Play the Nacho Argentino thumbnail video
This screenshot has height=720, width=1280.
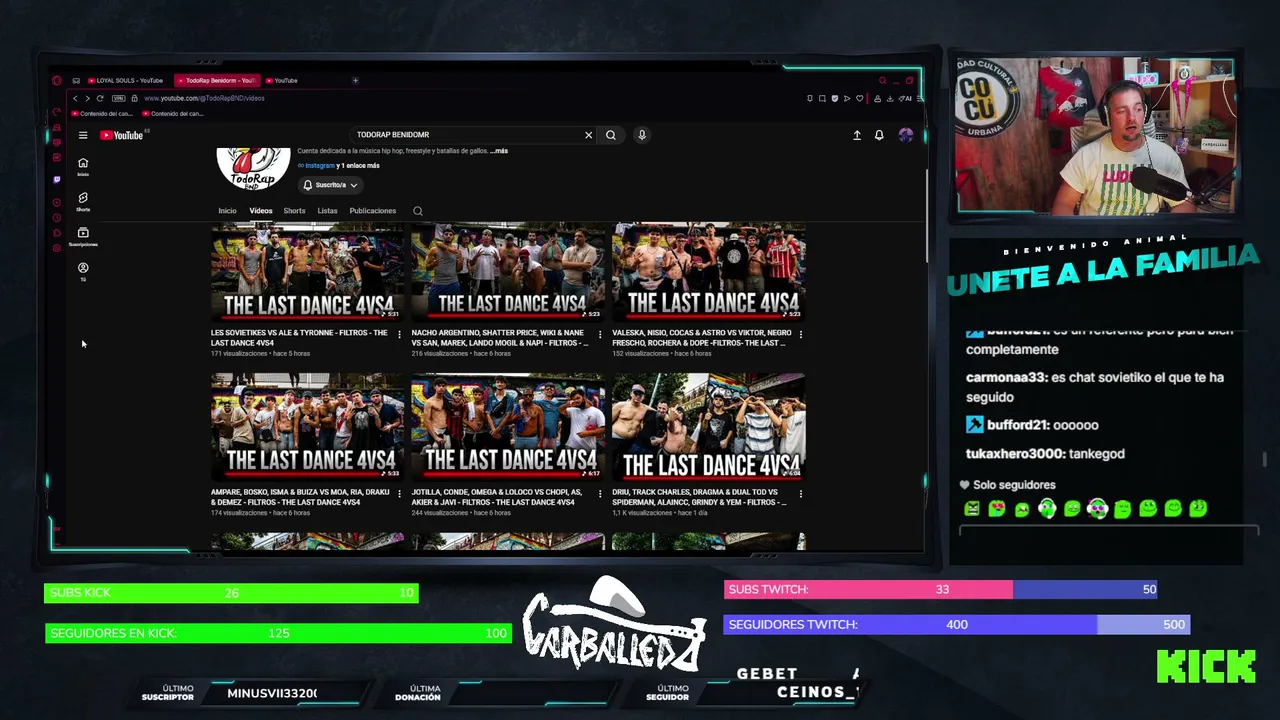pyautogui.click(x=508, y=271)
